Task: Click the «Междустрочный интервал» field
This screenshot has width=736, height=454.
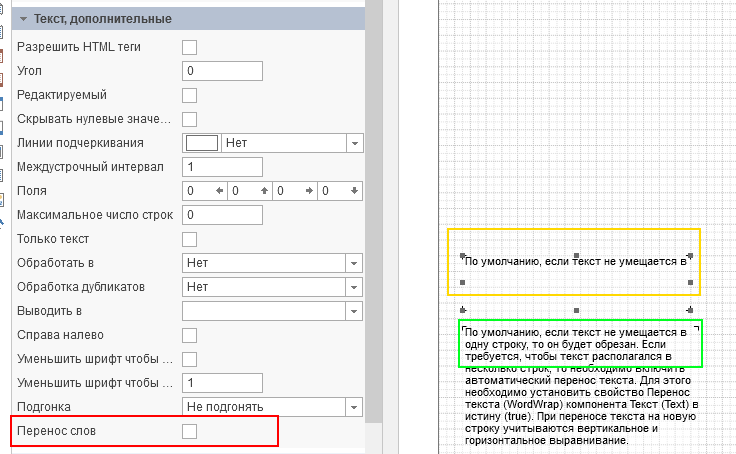Action: pos(222,167)
